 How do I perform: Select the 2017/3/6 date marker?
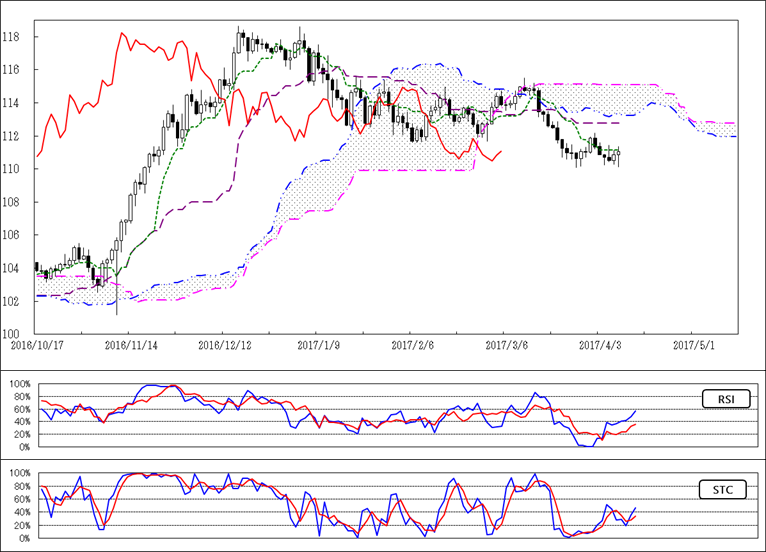click(x=504, y=344)
